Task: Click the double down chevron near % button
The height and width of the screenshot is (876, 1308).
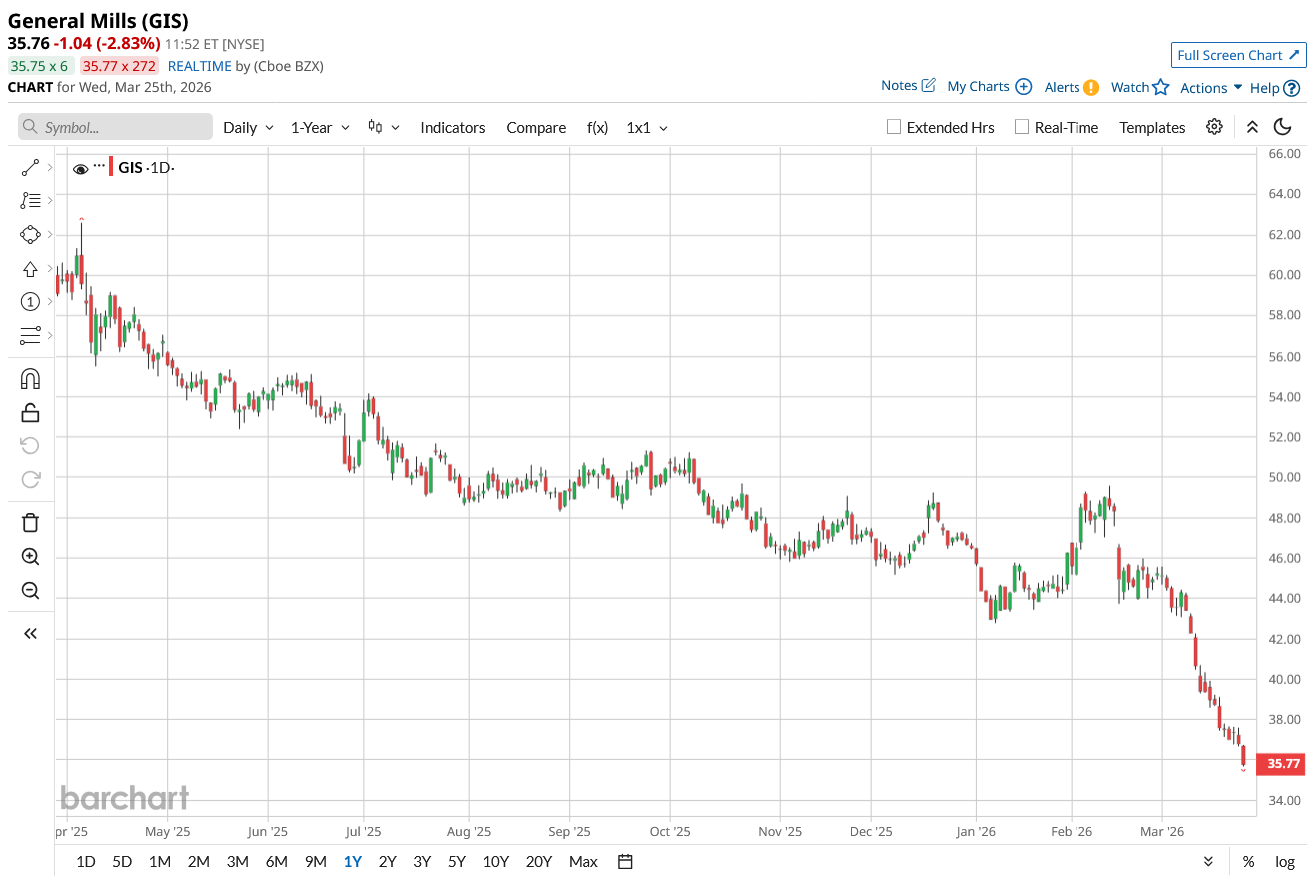Action: (x=1208, y=861)
